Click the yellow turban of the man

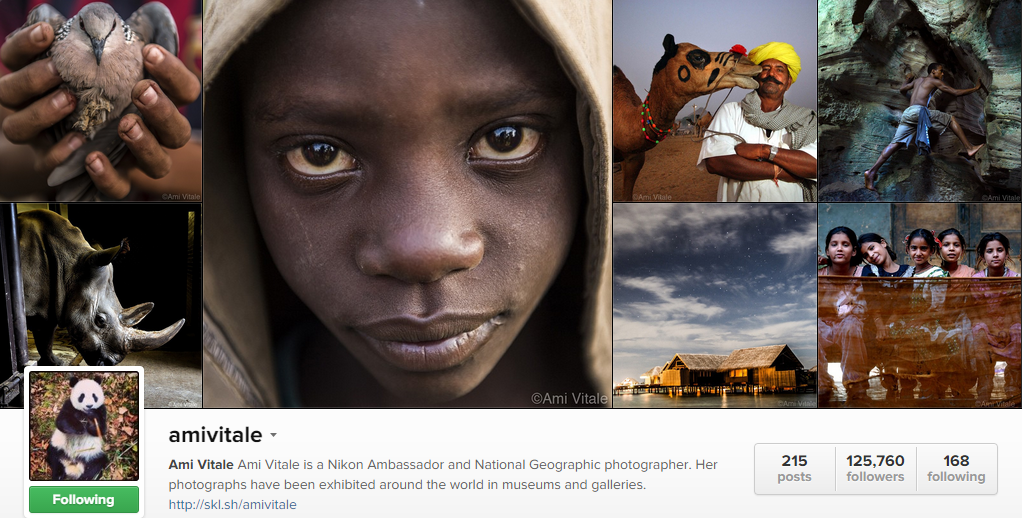pos(776,57)
